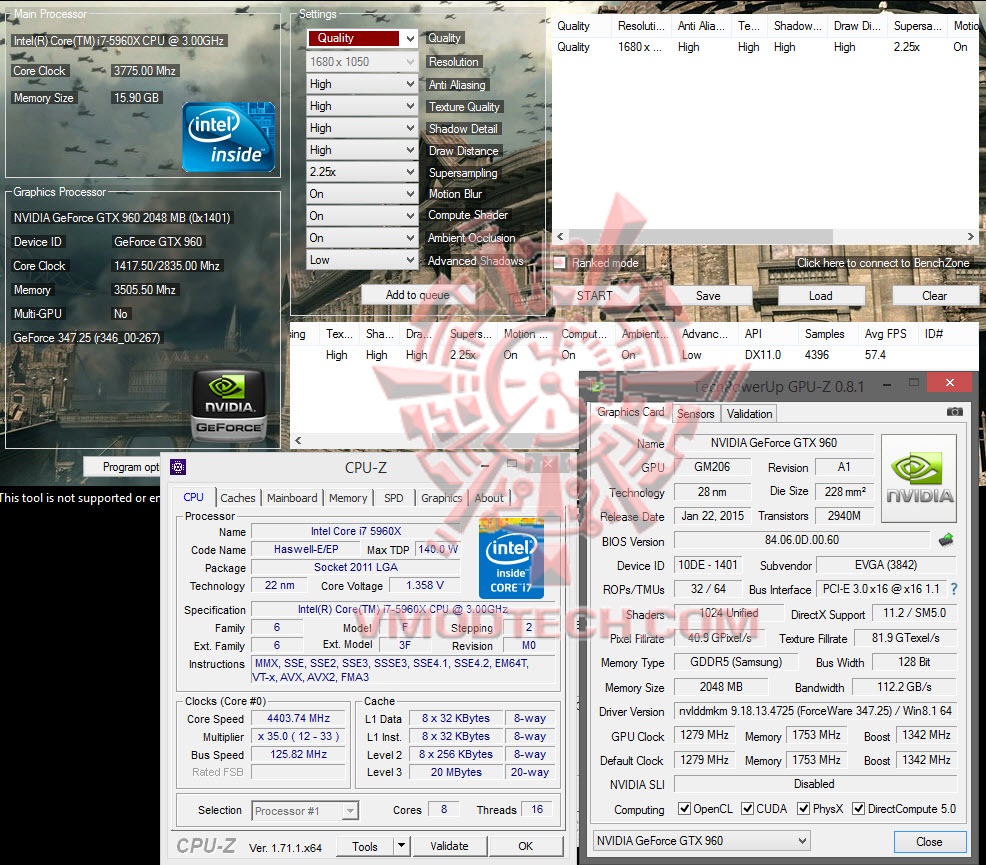Click the Intel inside badge in Main Processor
Viewport: 986px width, 865px height.
(x=229, y=137)
